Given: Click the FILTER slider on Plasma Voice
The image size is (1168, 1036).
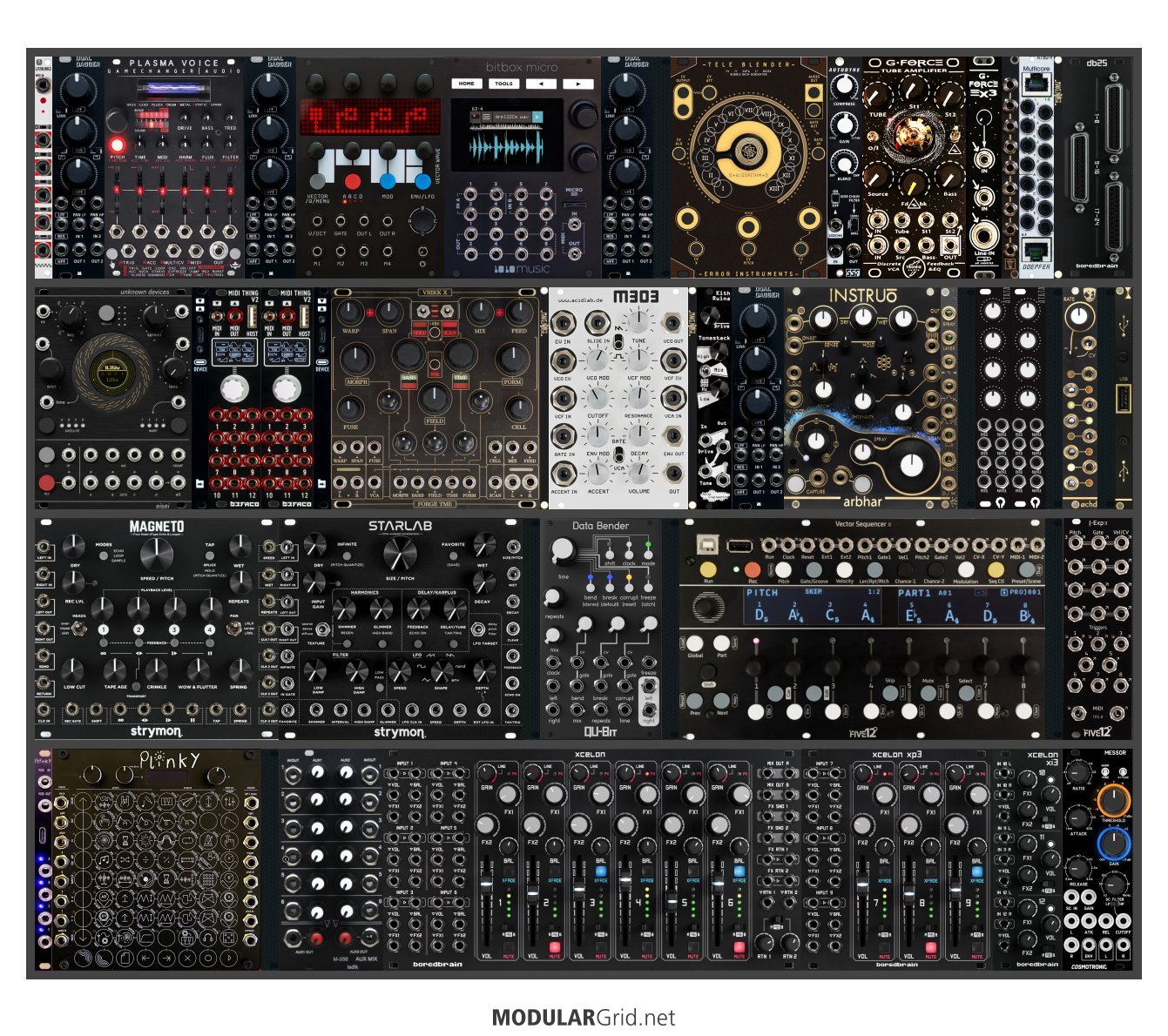Looking at the screenshot, I should pyautogui.click(x=230, y=189).
